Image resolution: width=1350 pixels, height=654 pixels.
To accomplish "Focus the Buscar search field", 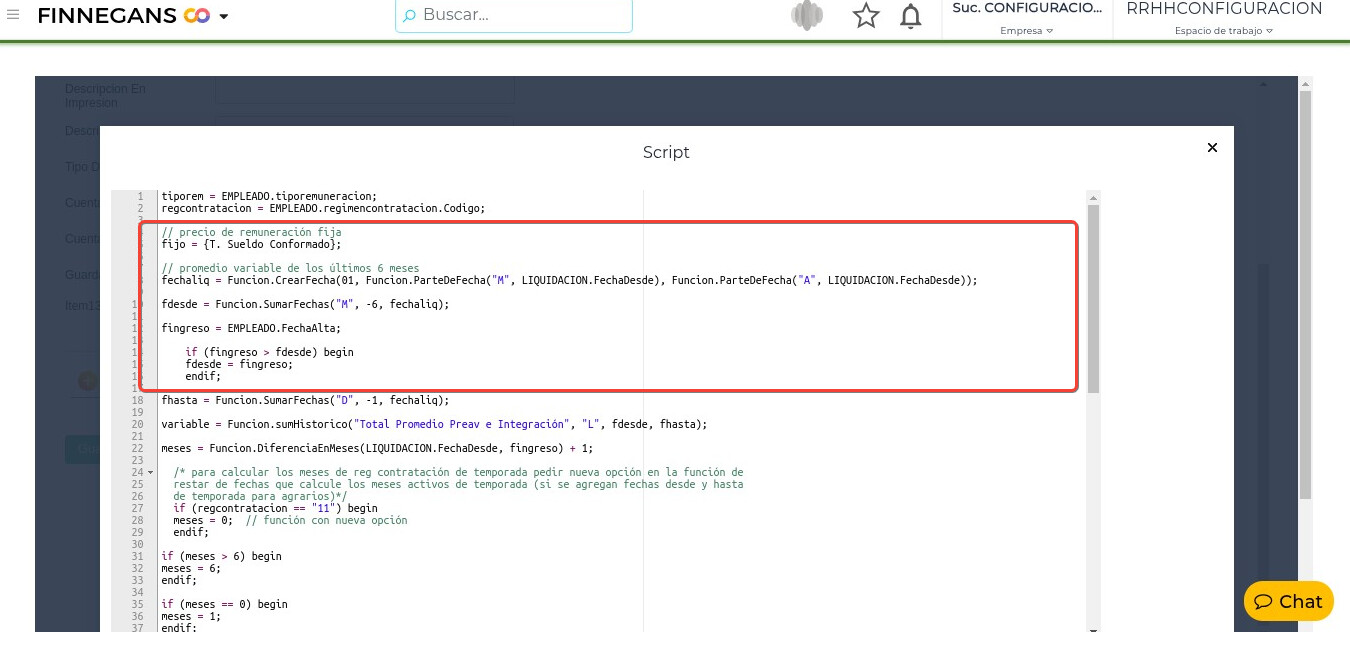I will [x=520, y=15].
